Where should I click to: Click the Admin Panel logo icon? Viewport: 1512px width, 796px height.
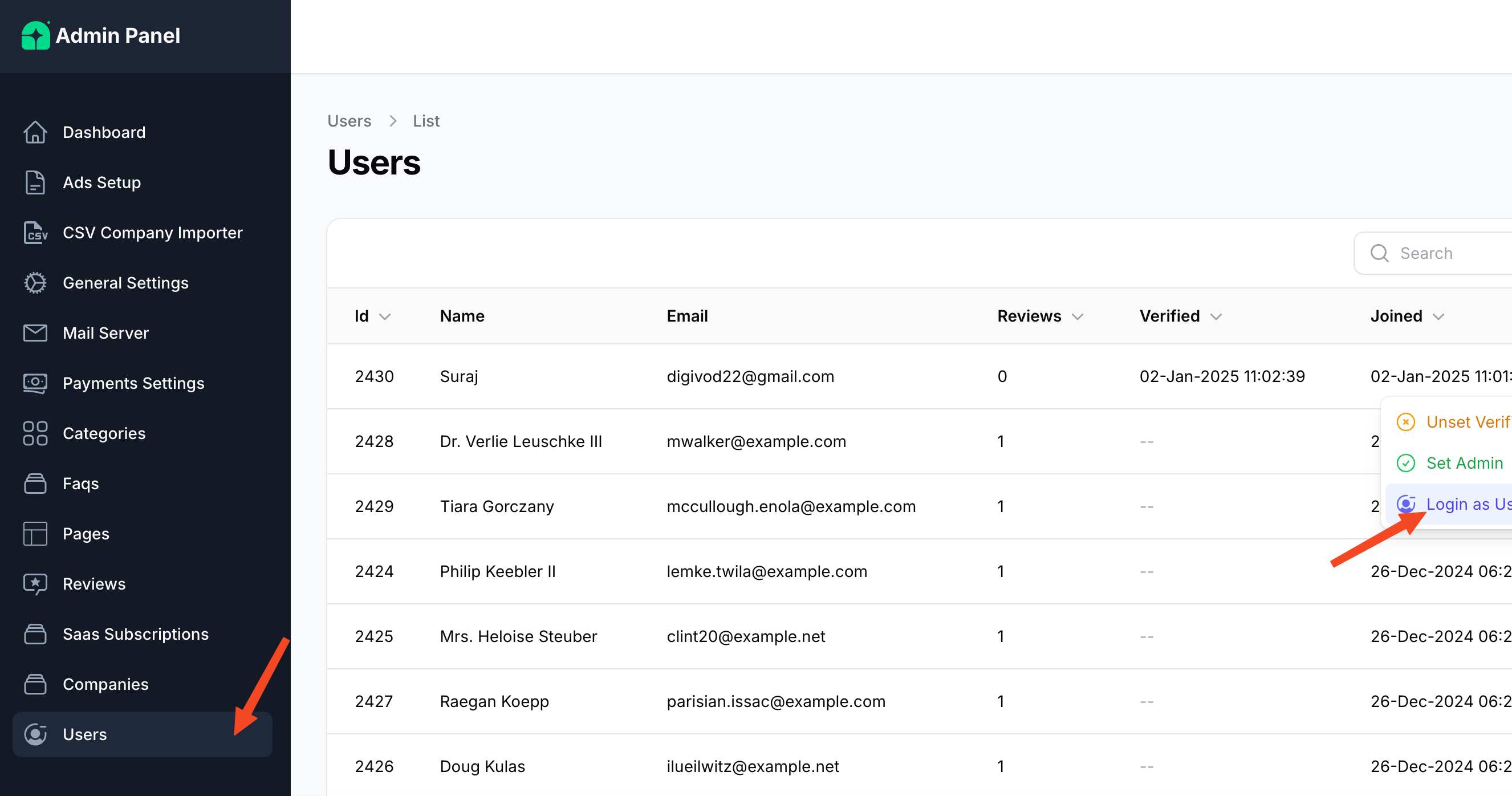pyautogui.click(x=35, y=36)
